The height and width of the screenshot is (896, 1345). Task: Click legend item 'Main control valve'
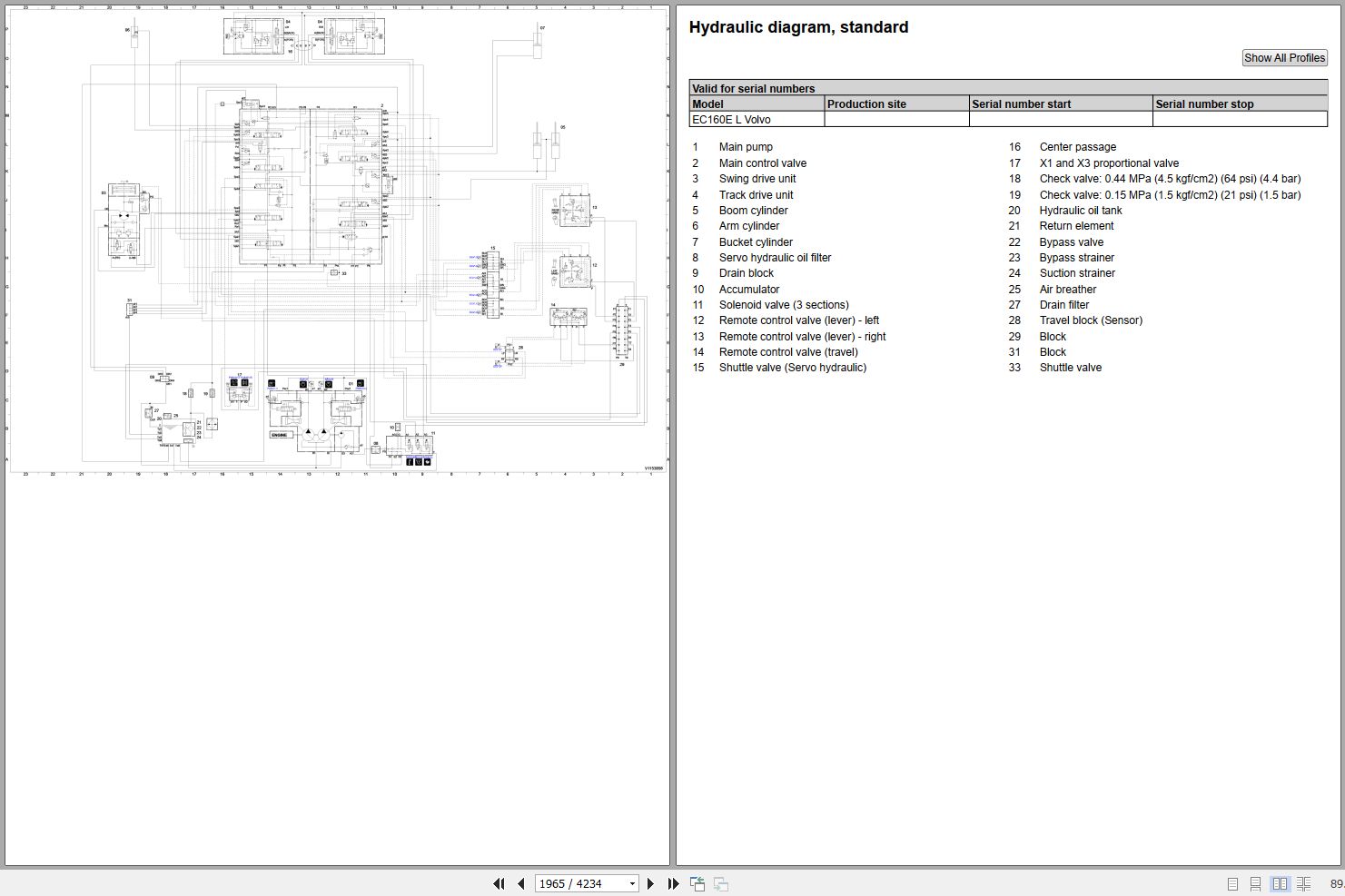pos(763,163)
